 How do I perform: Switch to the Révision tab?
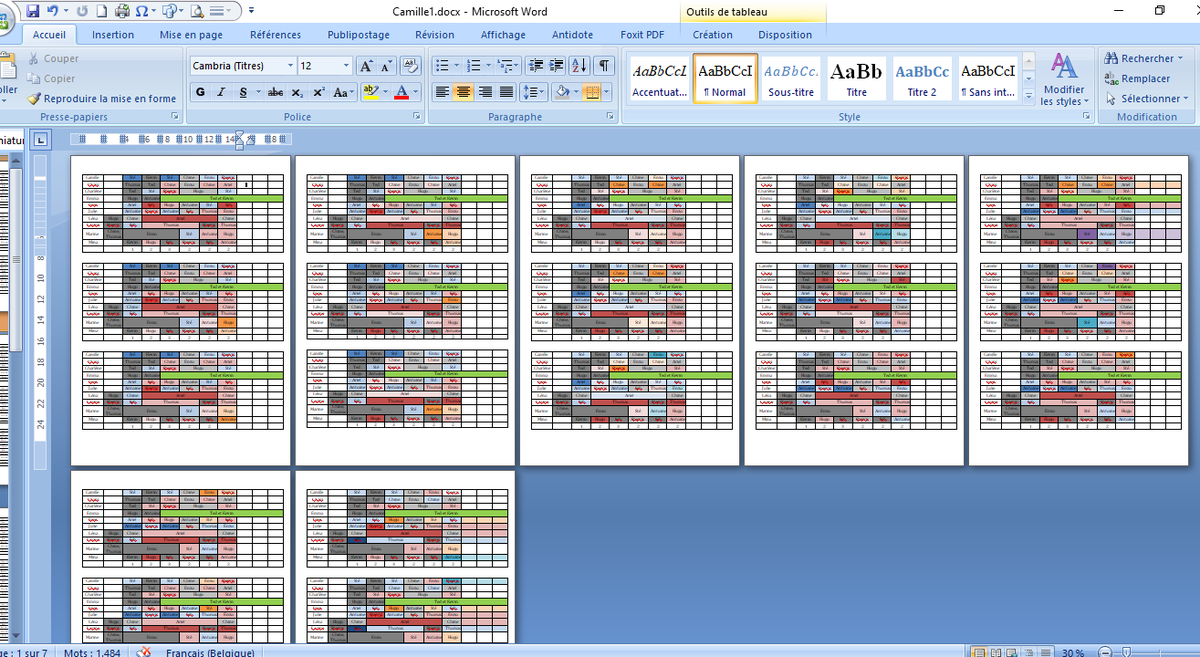435,34
